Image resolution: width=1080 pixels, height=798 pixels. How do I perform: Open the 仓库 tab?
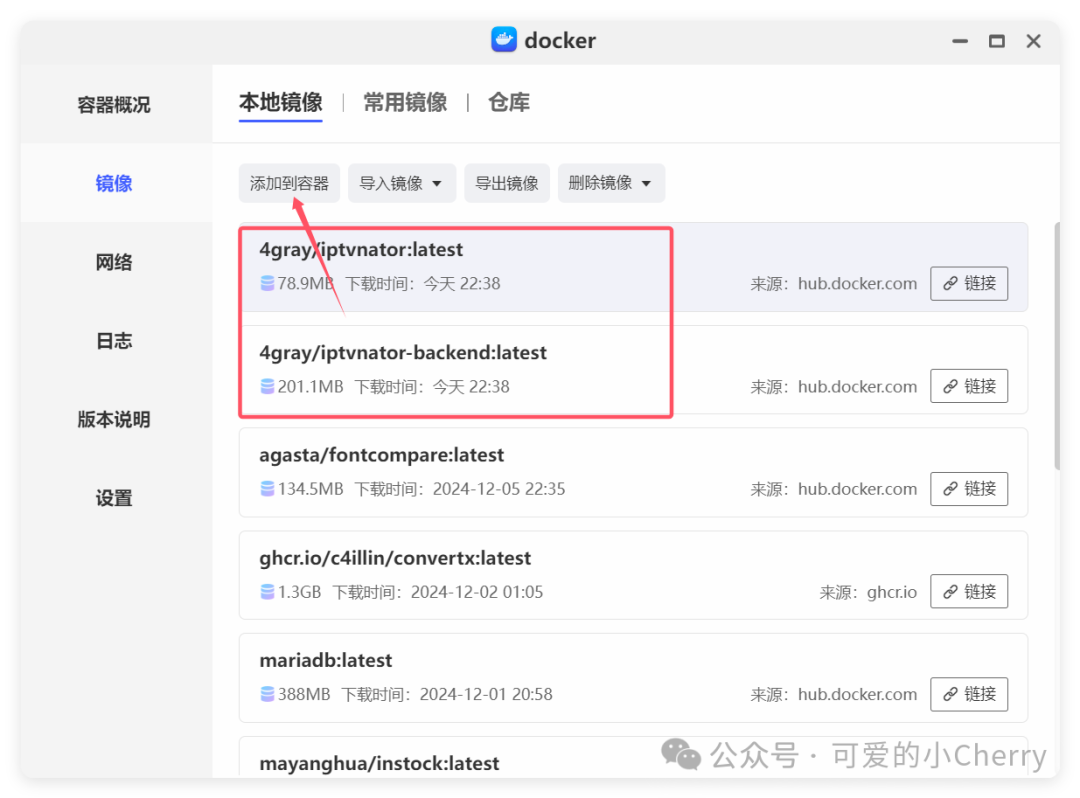pos(509,103)
